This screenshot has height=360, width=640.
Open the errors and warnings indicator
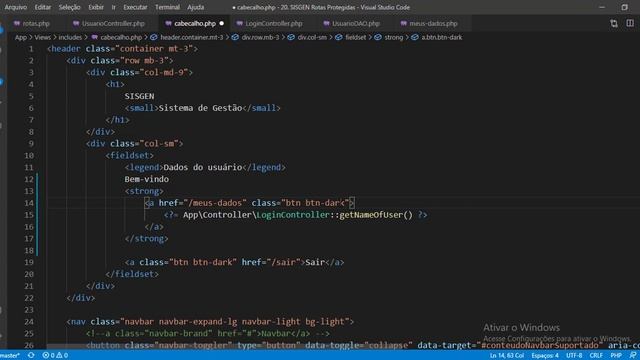tap(55, 356)
